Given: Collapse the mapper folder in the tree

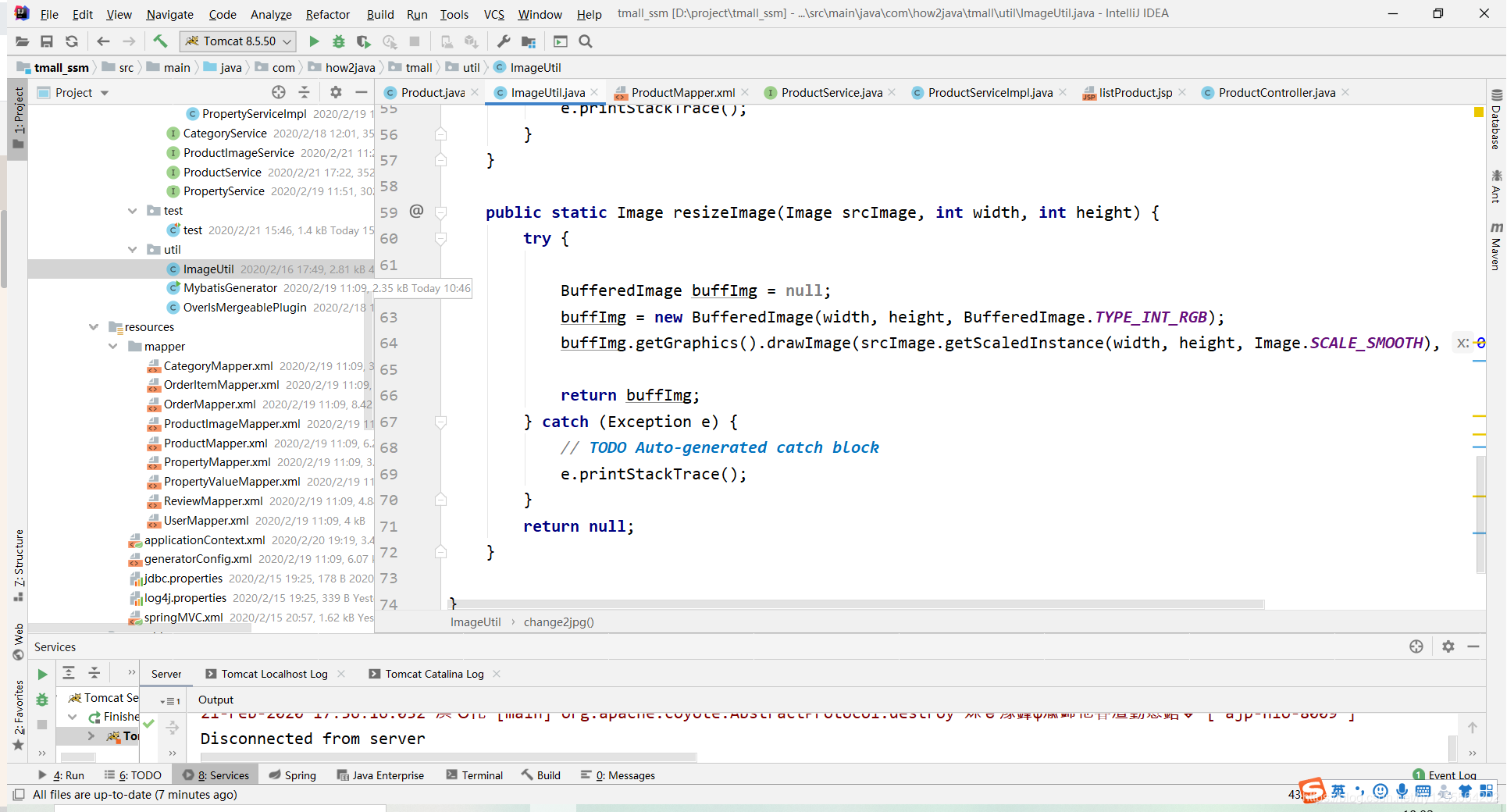Looking at the screenshot, I should tap(113, 347).
